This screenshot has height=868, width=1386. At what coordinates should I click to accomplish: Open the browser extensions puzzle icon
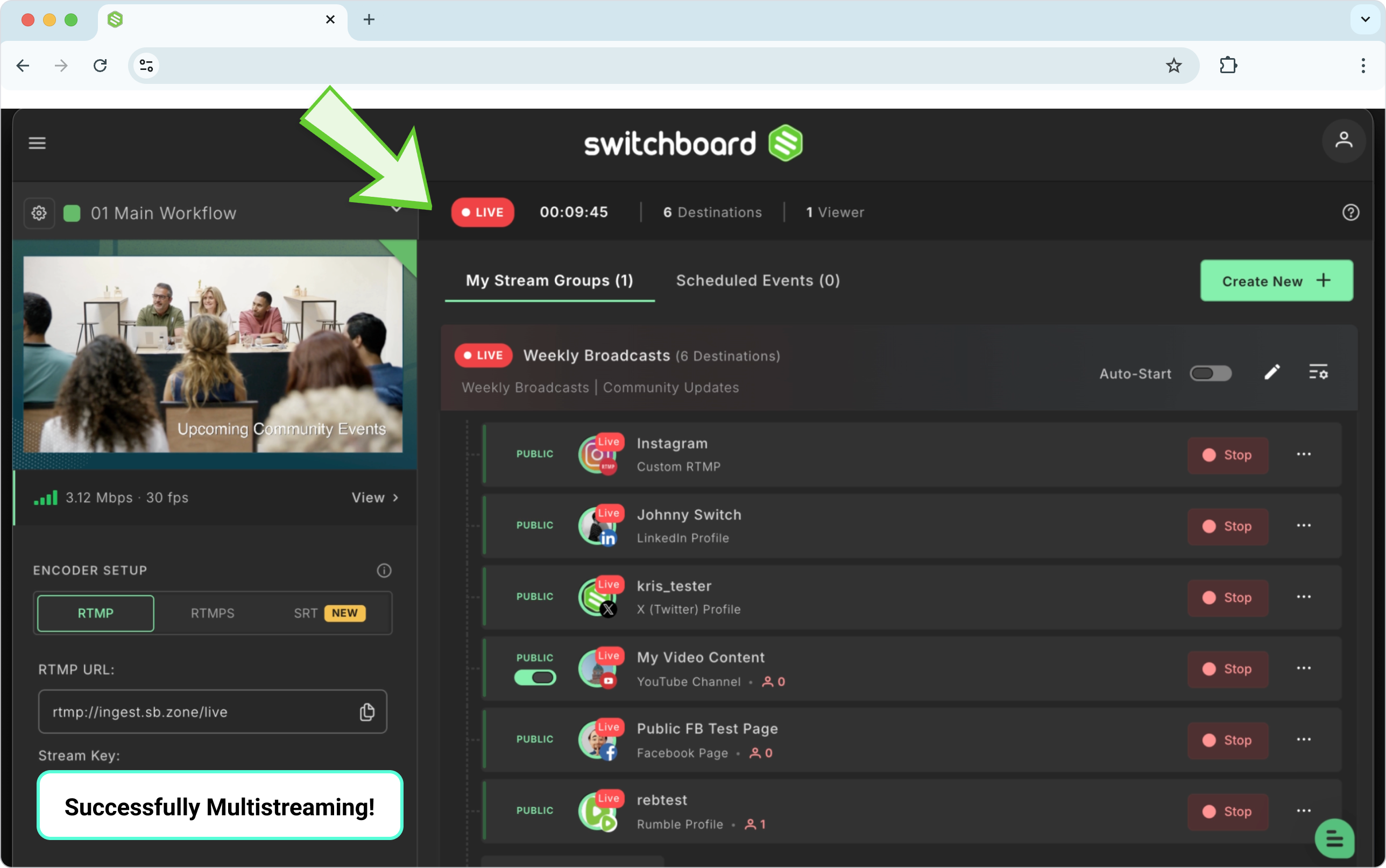1228,66
